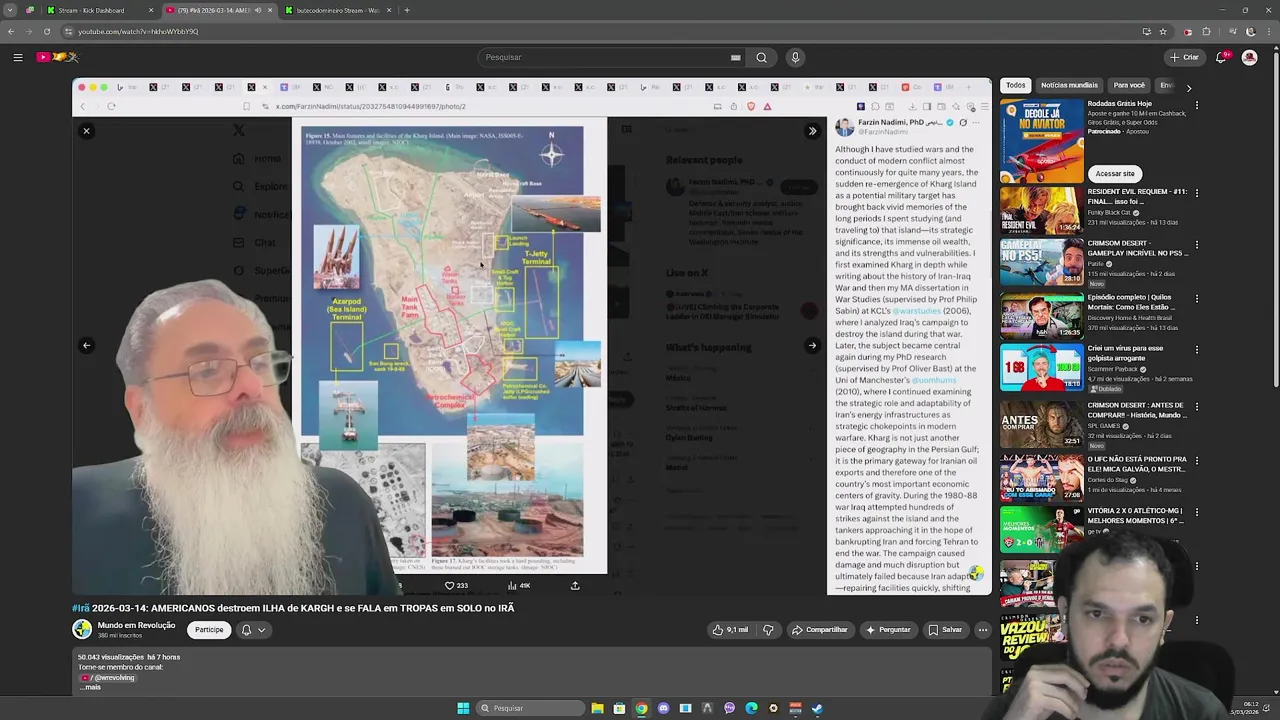Open the on-screen keyboard icon in search box
Screen dimensions: 1280x720
735,57
